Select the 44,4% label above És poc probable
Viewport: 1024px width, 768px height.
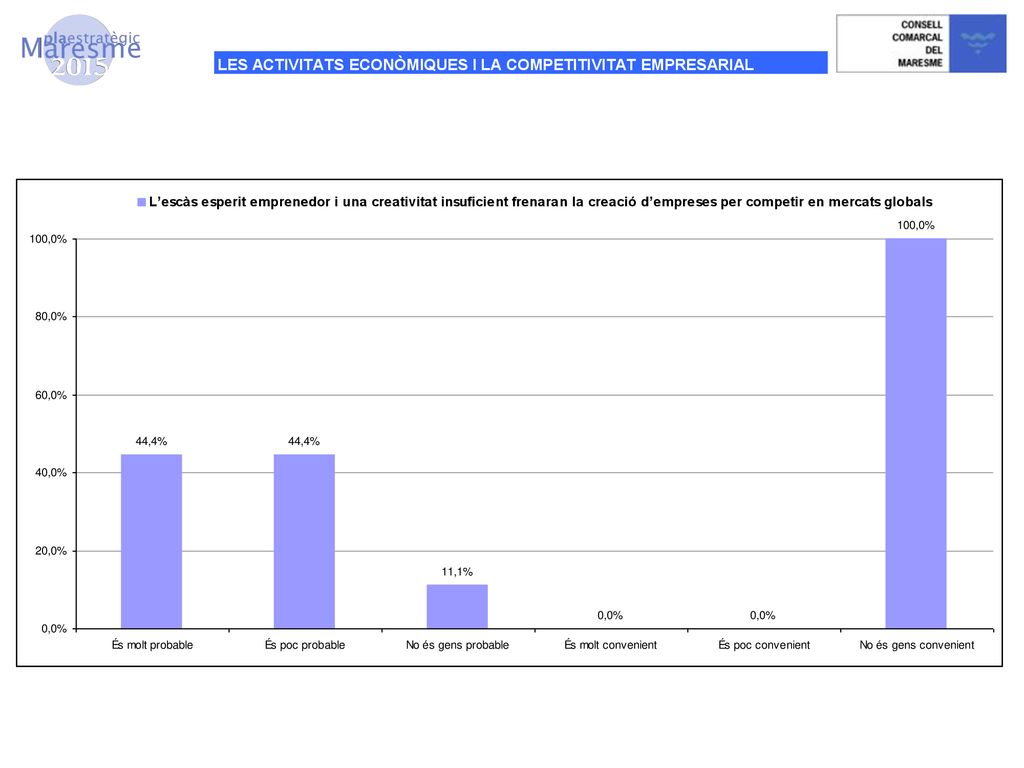coord(304,441)
